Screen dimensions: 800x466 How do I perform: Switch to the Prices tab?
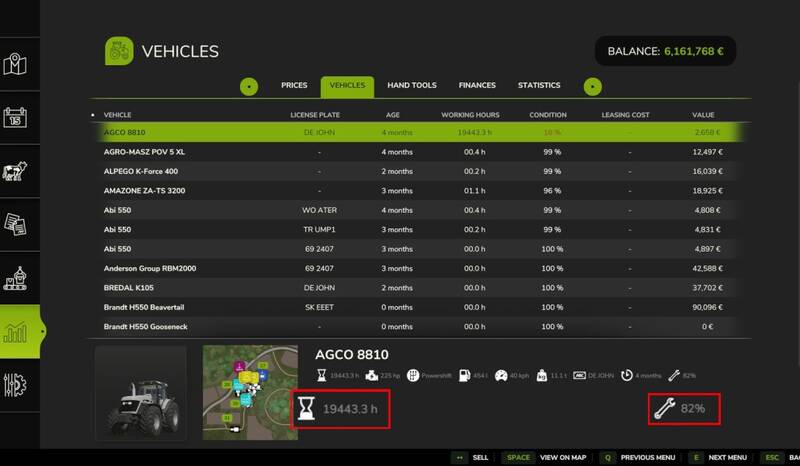click(x=294, y=86)
